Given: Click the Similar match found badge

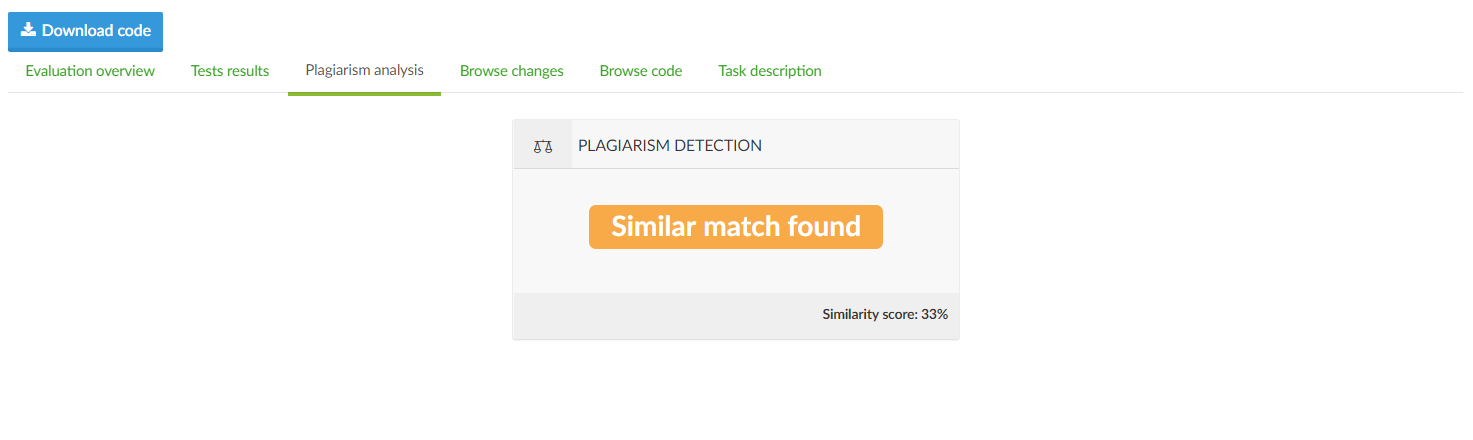Looking at the screenshot, I should coord(735,227).
